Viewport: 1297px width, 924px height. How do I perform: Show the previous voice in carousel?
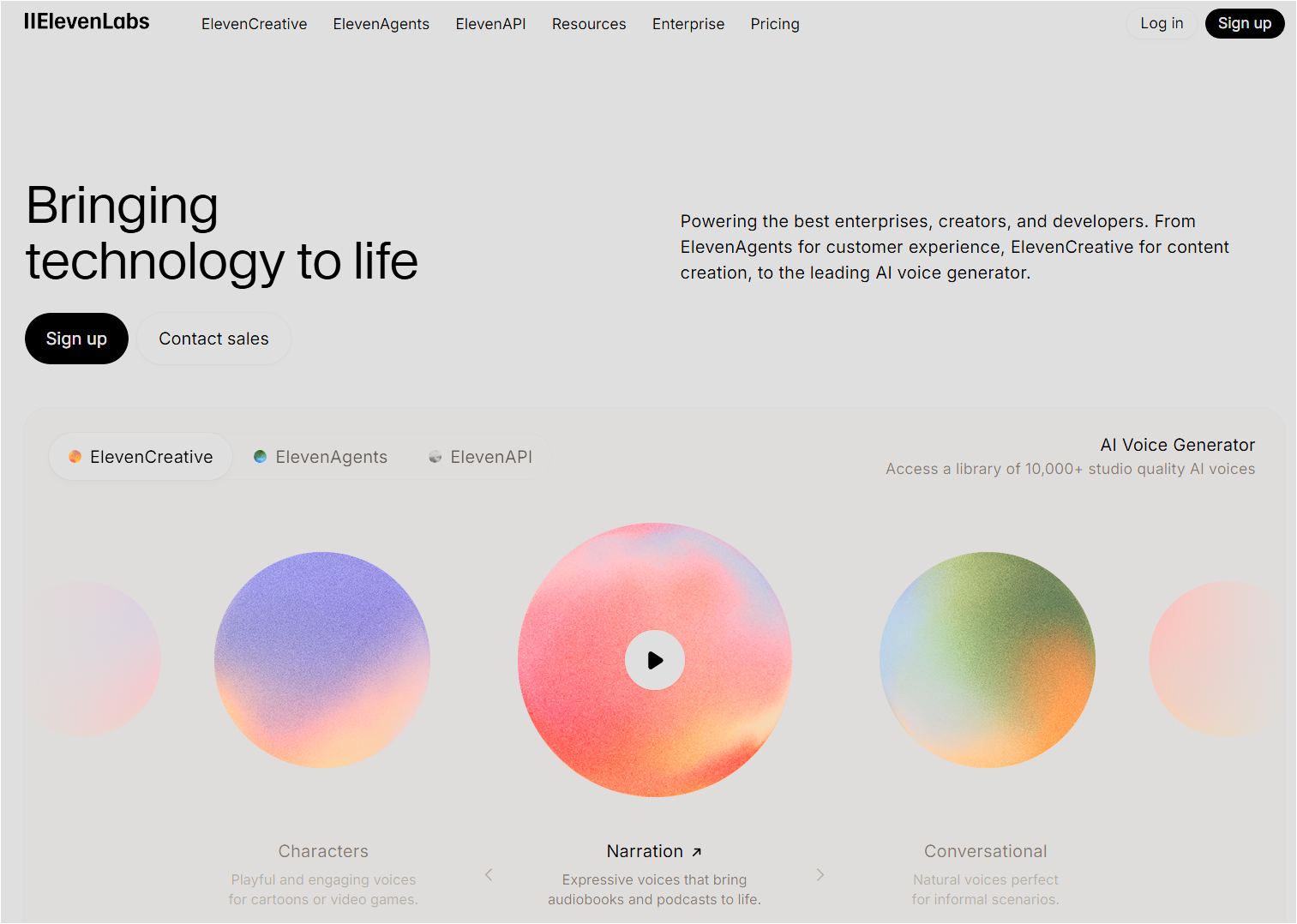click(489, 874)
